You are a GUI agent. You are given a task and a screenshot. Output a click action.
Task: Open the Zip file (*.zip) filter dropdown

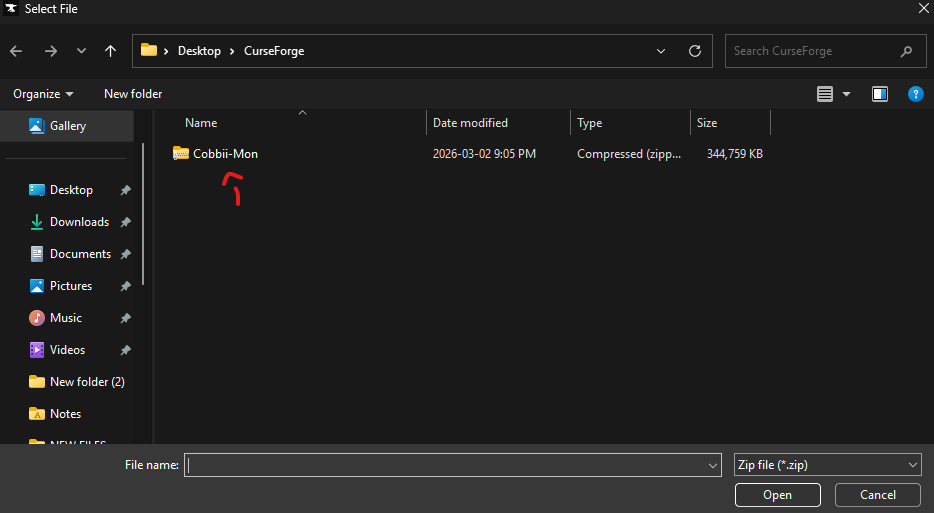(828, 465)
